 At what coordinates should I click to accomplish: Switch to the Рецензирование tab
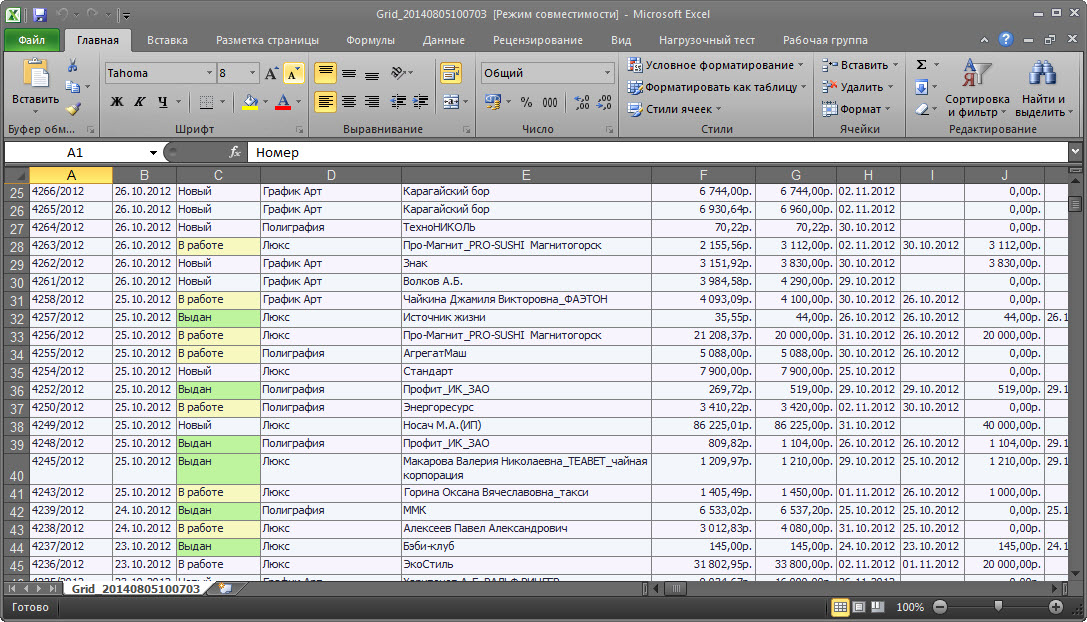[x=538, y=40]
